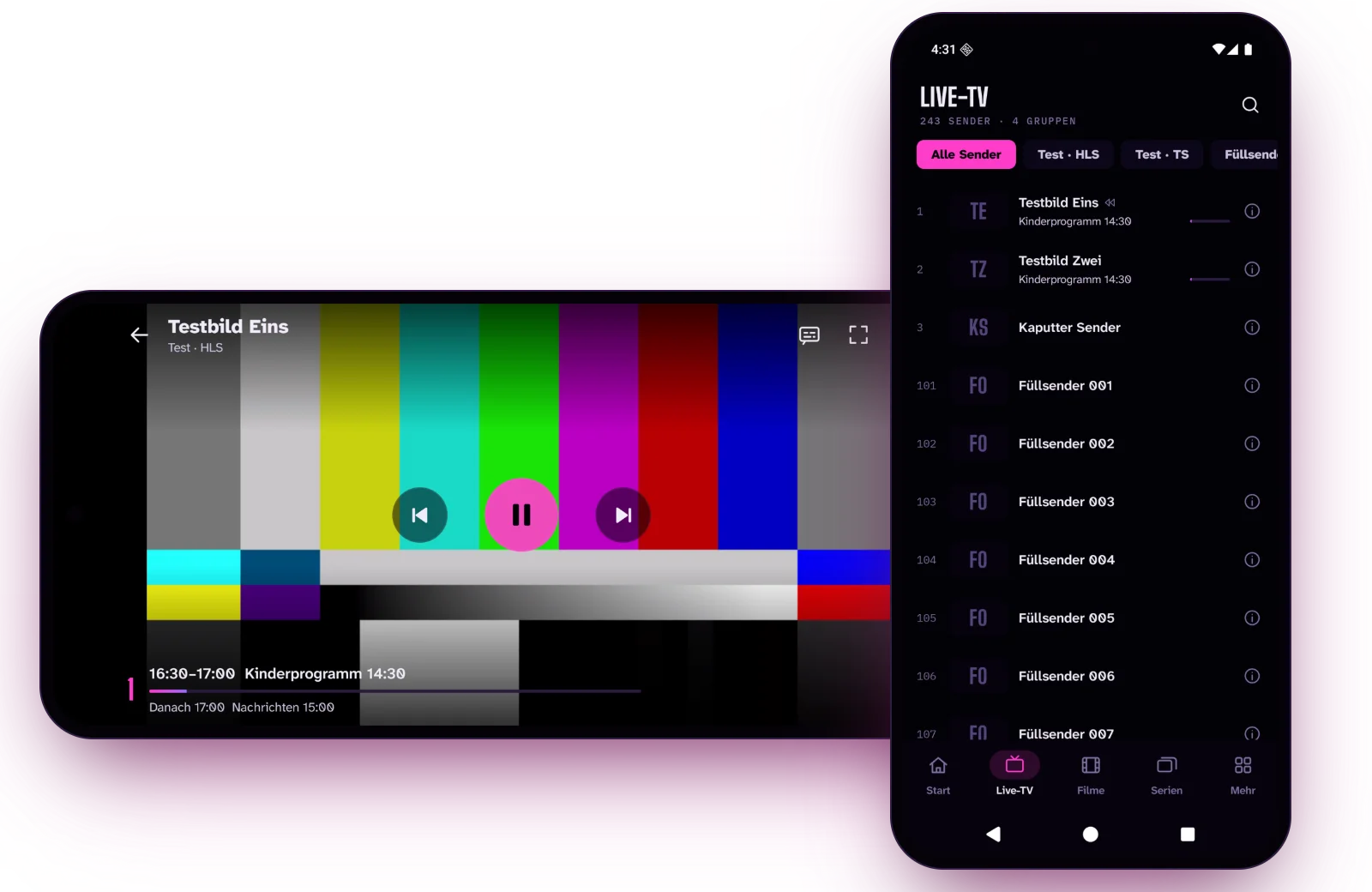Open subtitles menu in the video player
The width and height of the screenshot is (1372, 892).
pyautogui.click(x=809, y=335)
